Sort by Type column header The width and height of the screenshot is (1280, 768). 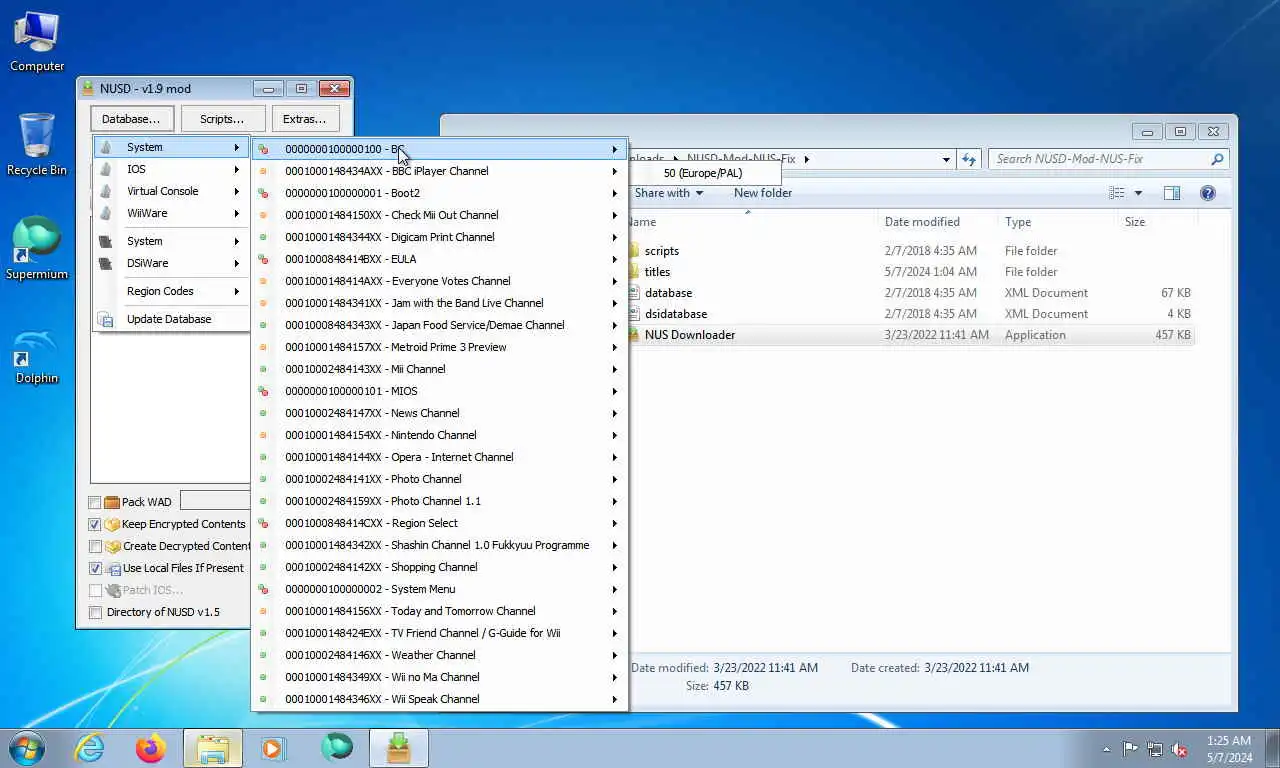click(1058, 222)
